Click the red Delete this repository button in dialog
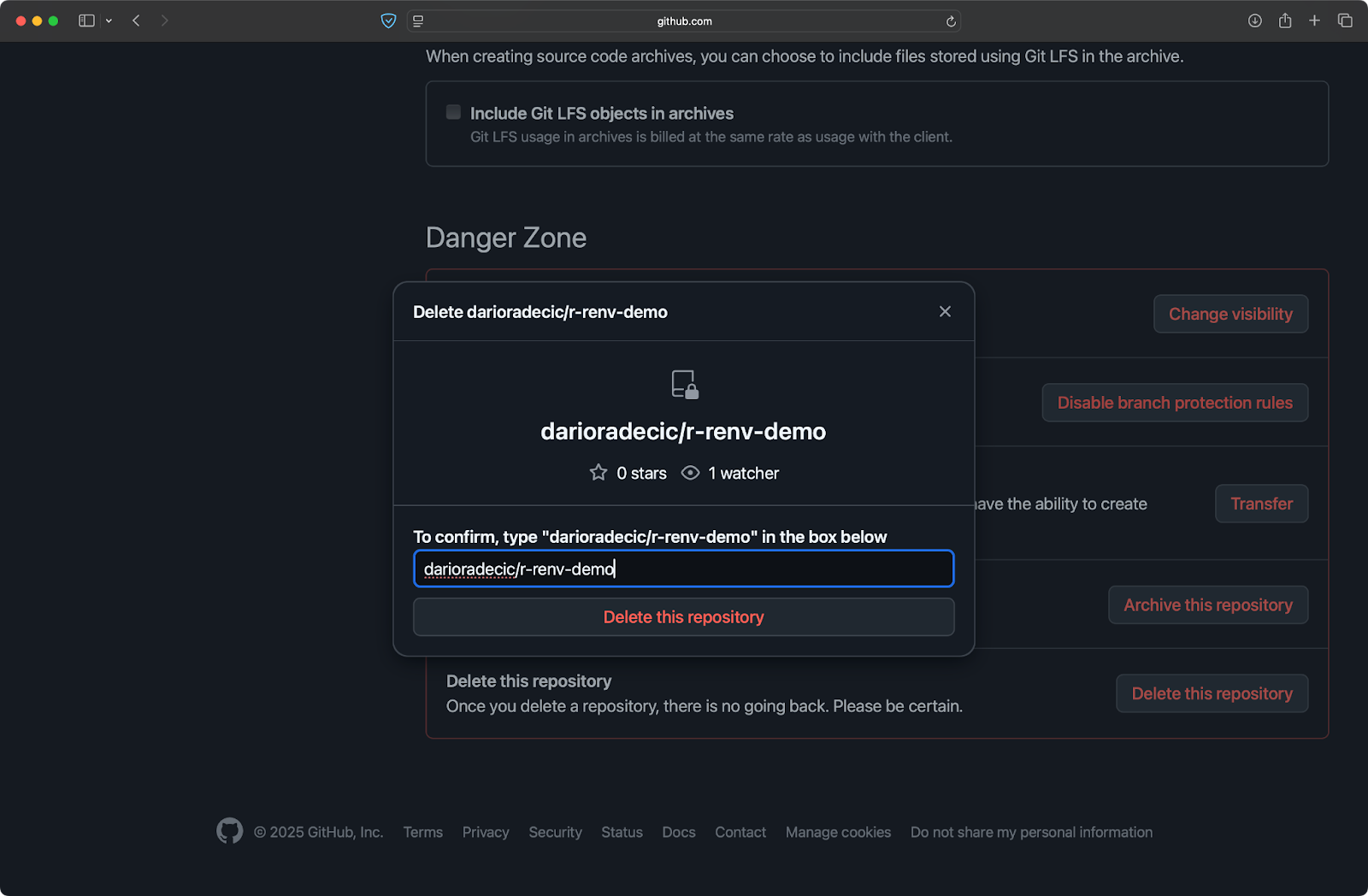 pos(683,617)
